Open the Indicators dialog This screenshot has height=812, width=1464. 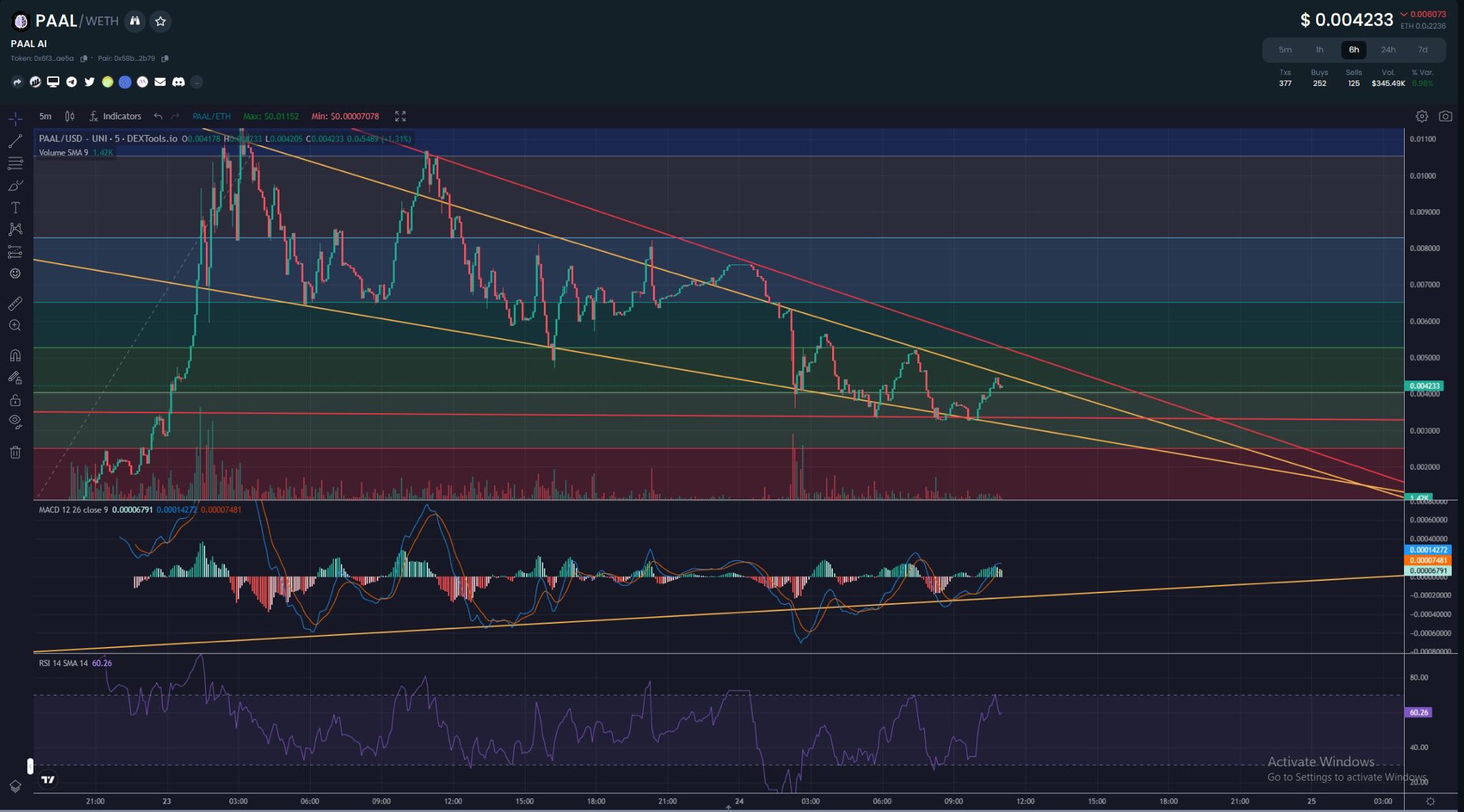115,116
